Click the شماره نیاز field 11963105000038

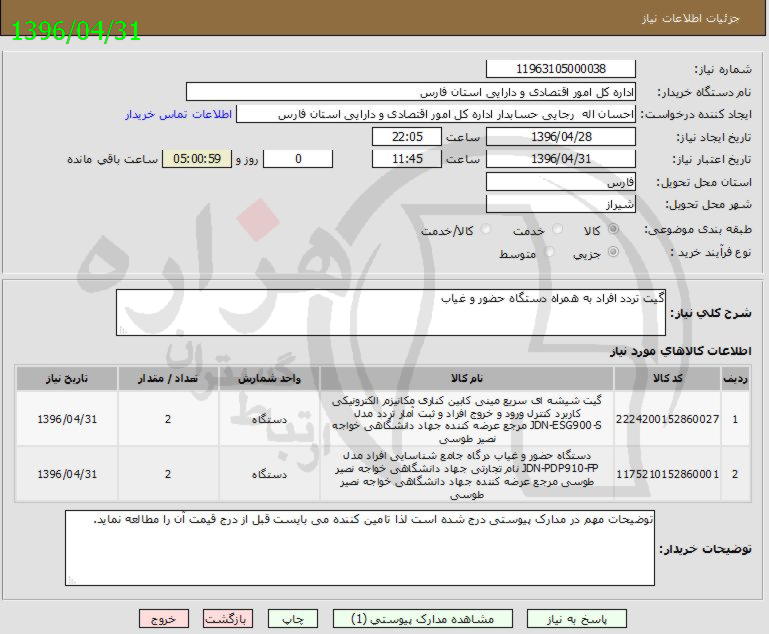coord(561,69)
